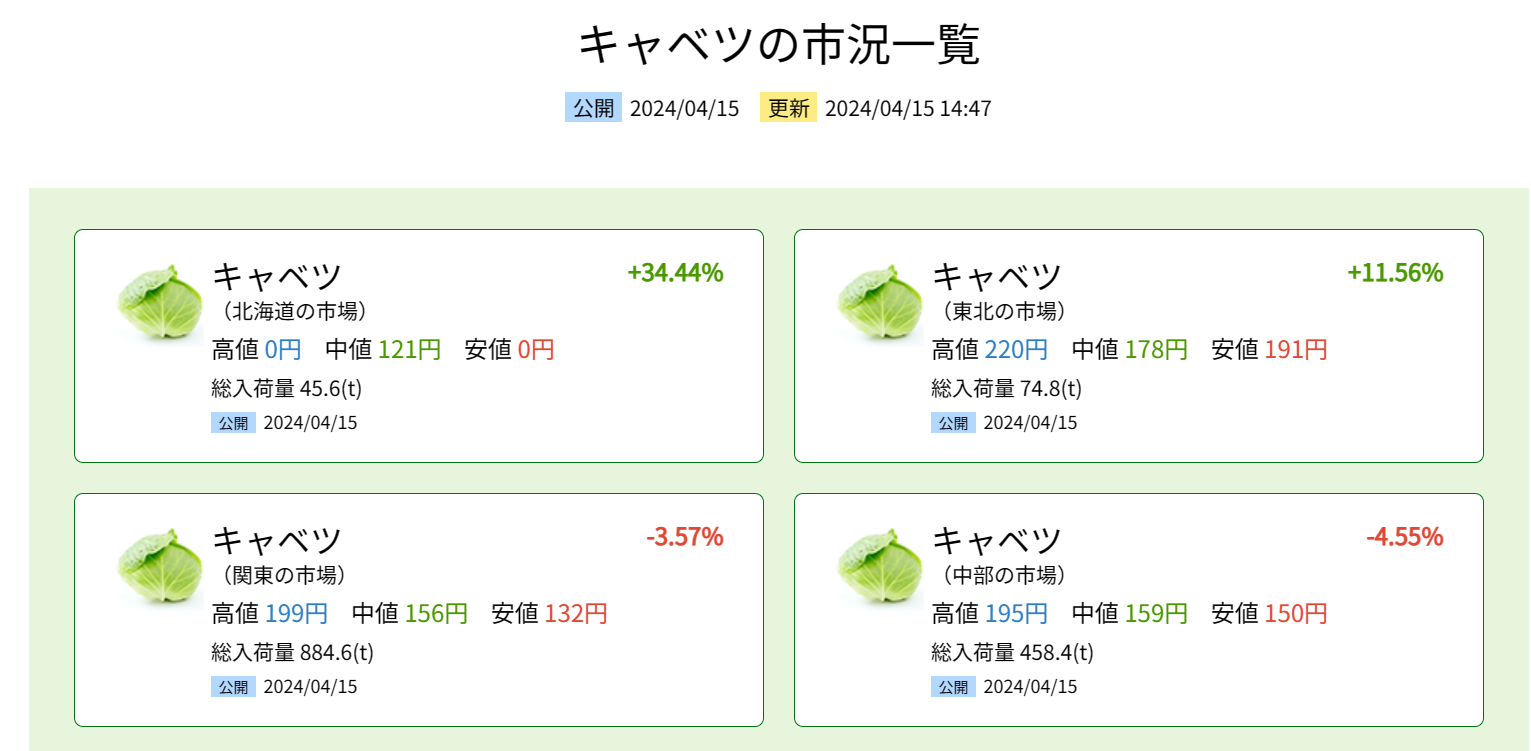Click the +34.44% change indicator

675,273
